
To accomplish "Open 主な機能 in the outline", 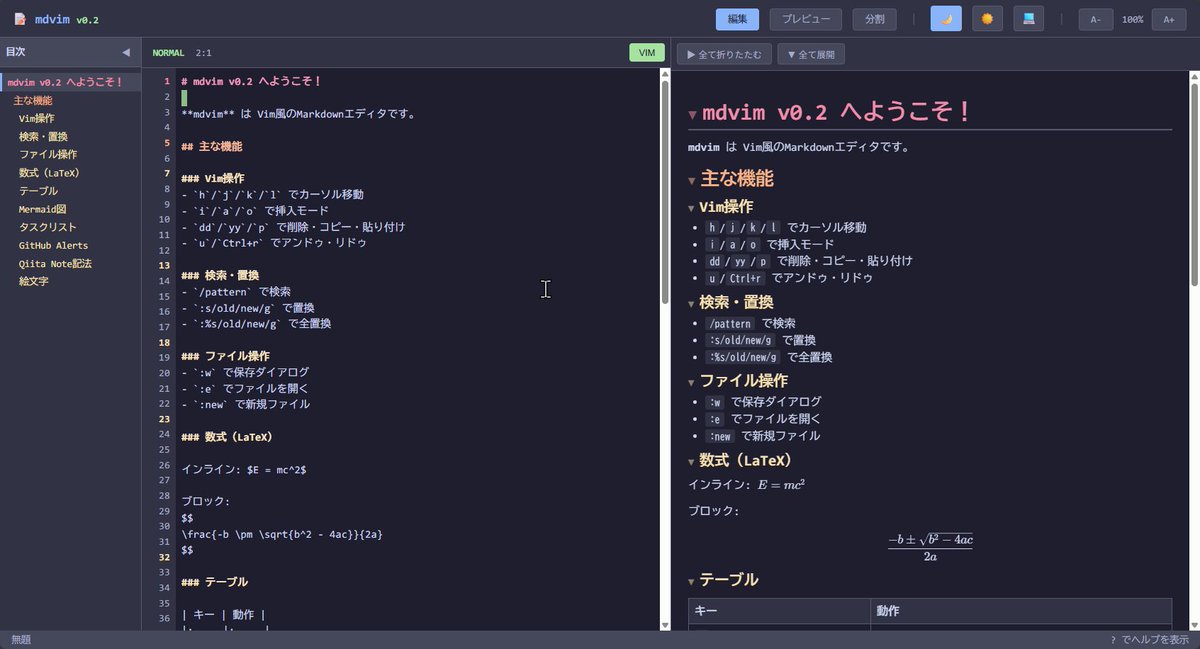I will click(33, 100).
